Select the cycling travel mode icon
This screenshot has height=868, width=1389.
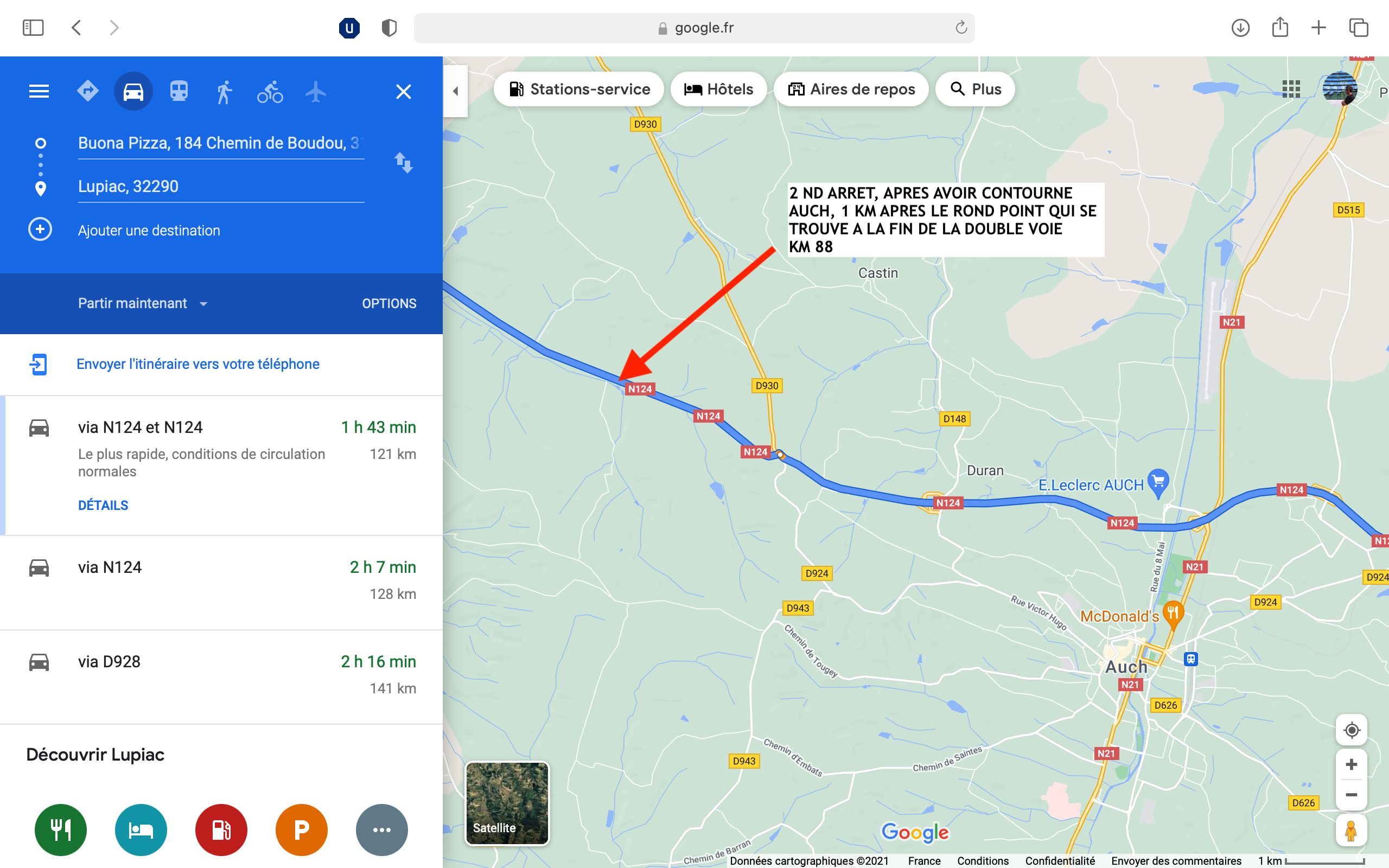pyautogui.click(x=270, y=91)
